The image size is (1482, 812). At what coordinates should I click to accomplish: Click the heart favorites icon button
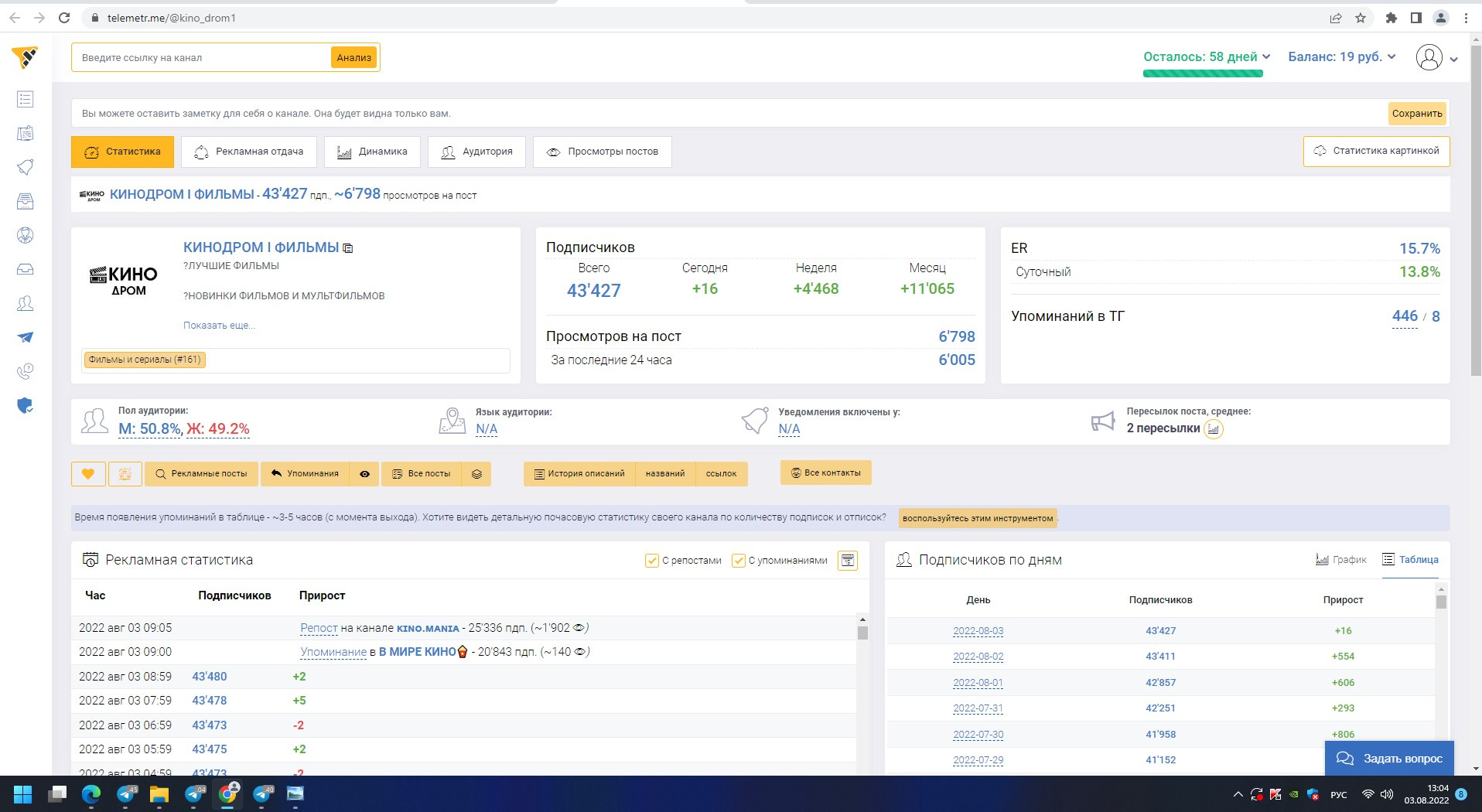click(88, 474)
